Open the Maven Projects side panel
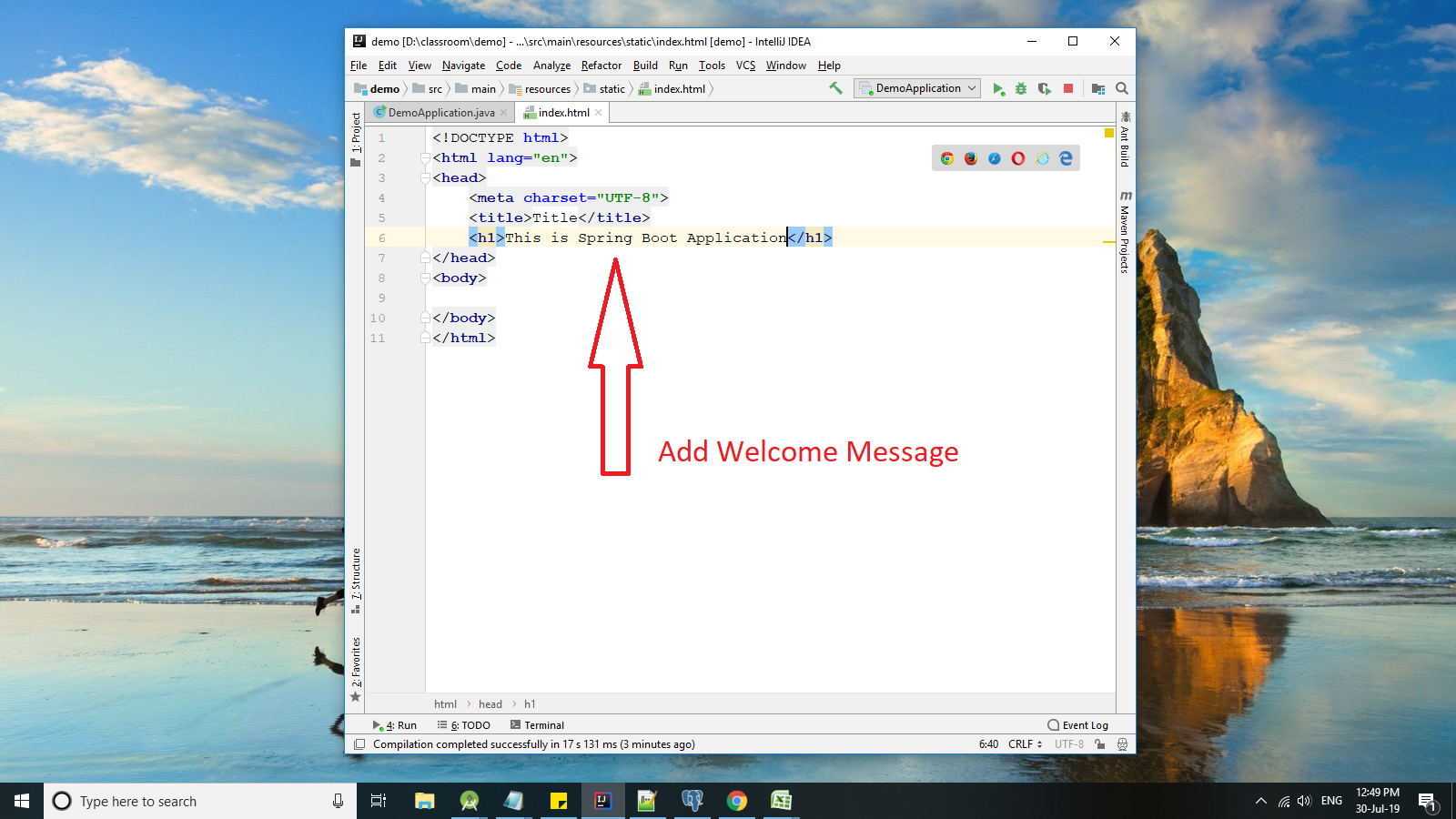Screen dimensions: 1456x819 tap(1126, 232)
